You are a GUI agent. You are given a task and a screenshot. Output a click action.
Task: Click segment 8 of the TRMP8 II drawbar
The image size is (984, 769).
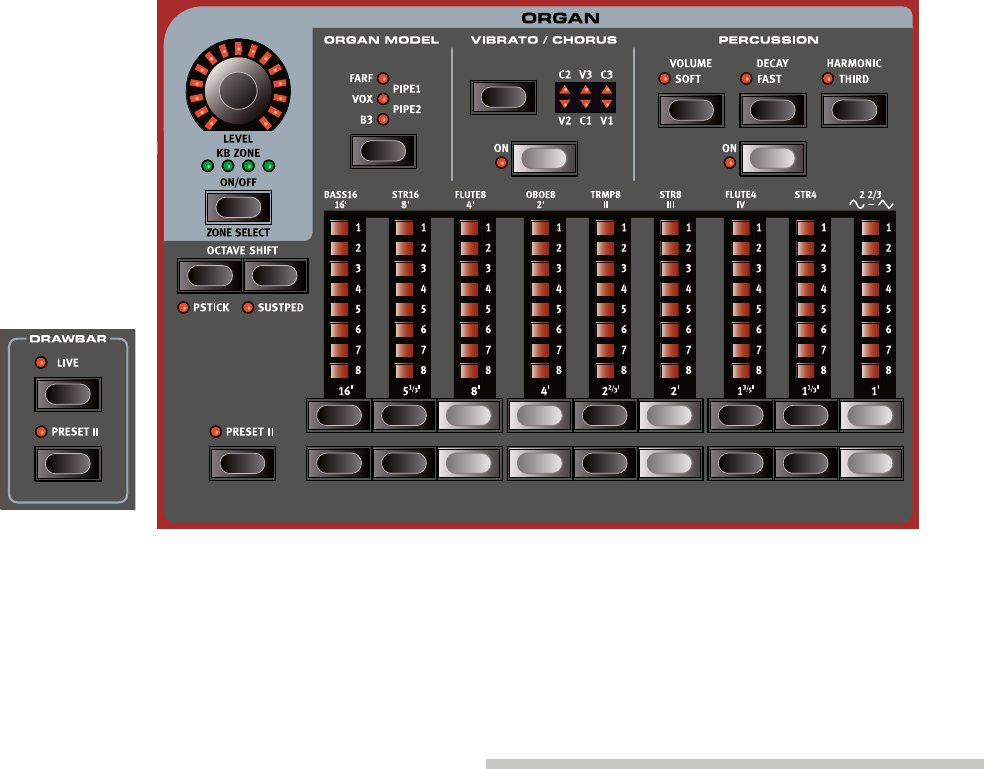pyautogui.click(x=606, y=370)
